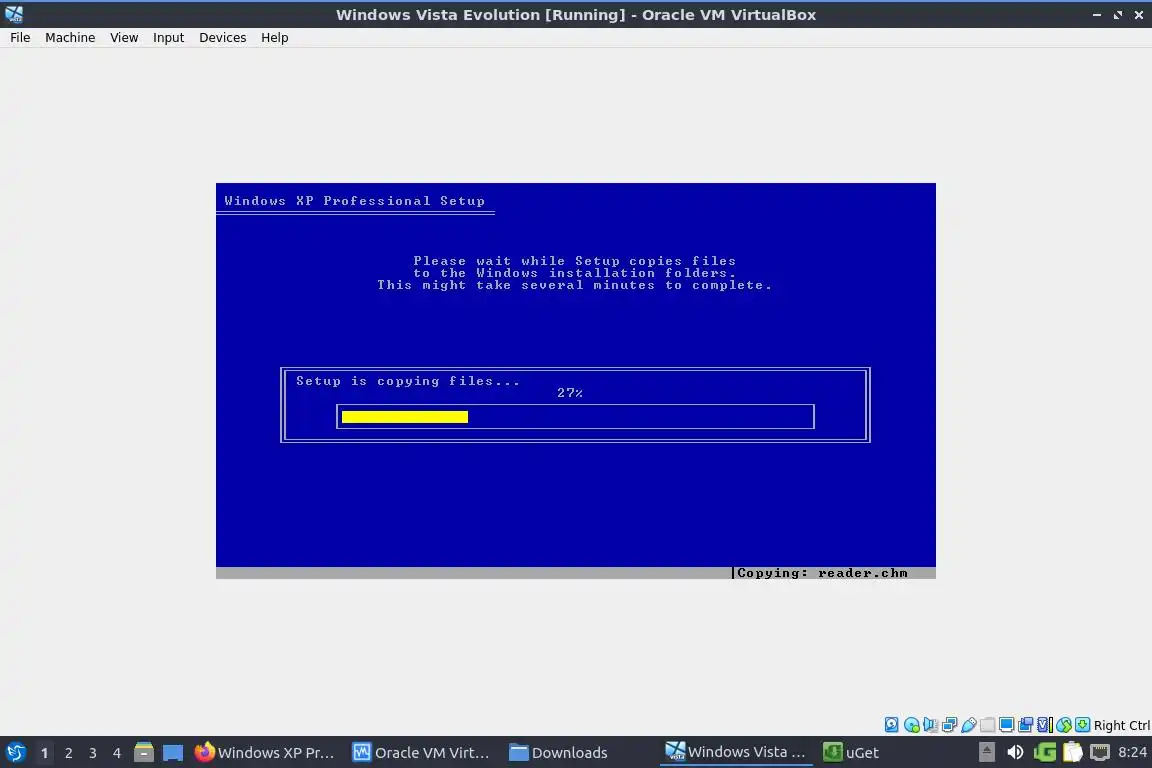Click the mouse integration status icon
1152x768 pixels.
point(1064,725)
